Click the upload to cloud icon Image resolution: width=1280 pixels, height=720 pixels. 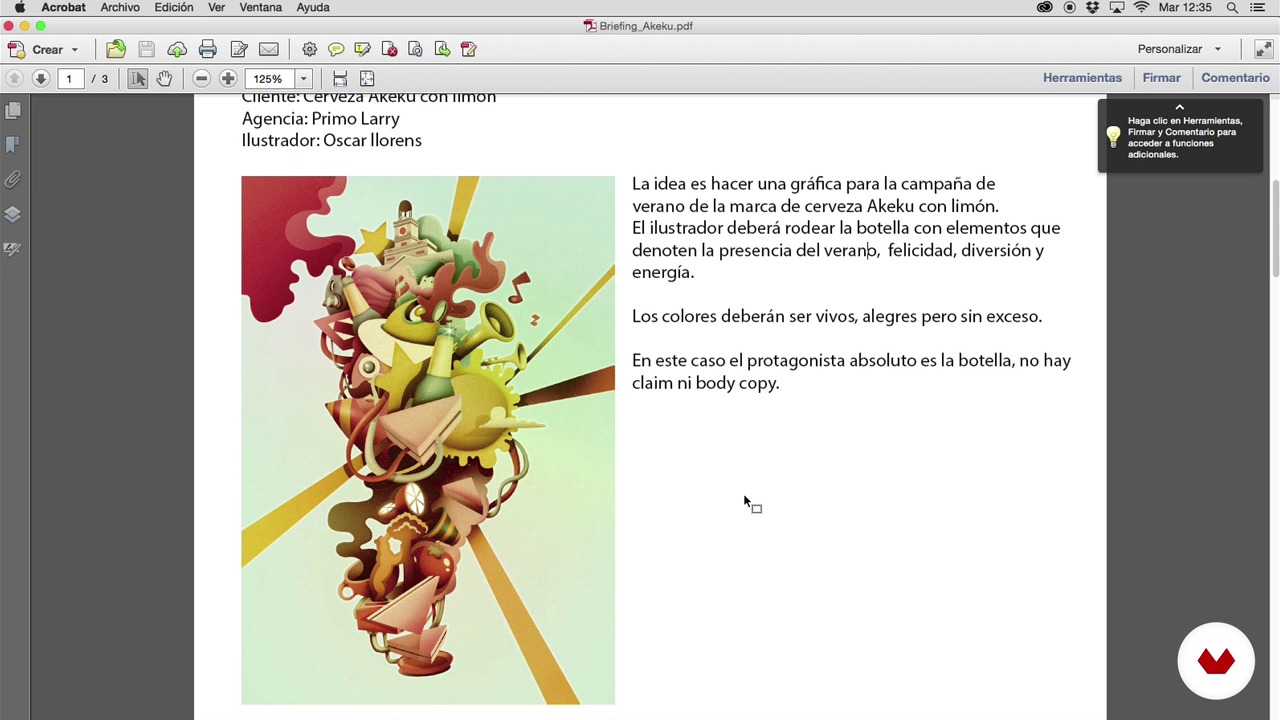pyautogui.click(x=177, y=49)
